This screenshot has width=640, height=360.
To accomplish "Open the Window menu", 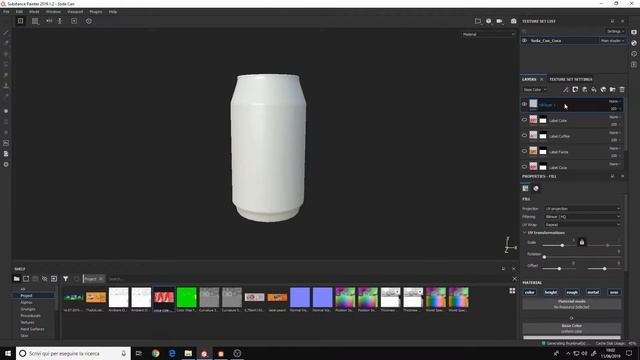I will pyautogui.click(x=53, y=12).
